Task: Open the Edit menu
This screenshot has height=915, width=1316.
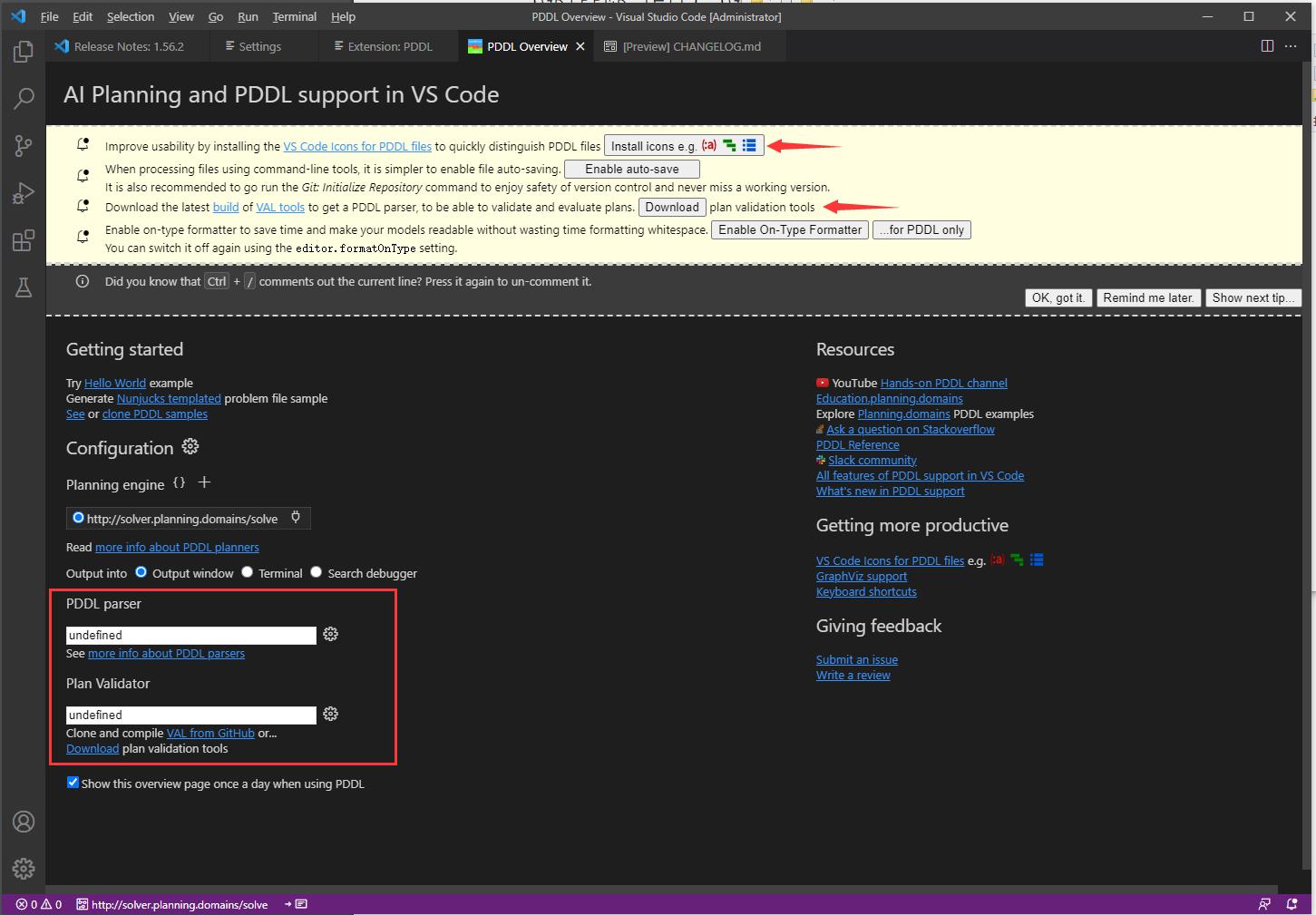Action: (83, 16)
